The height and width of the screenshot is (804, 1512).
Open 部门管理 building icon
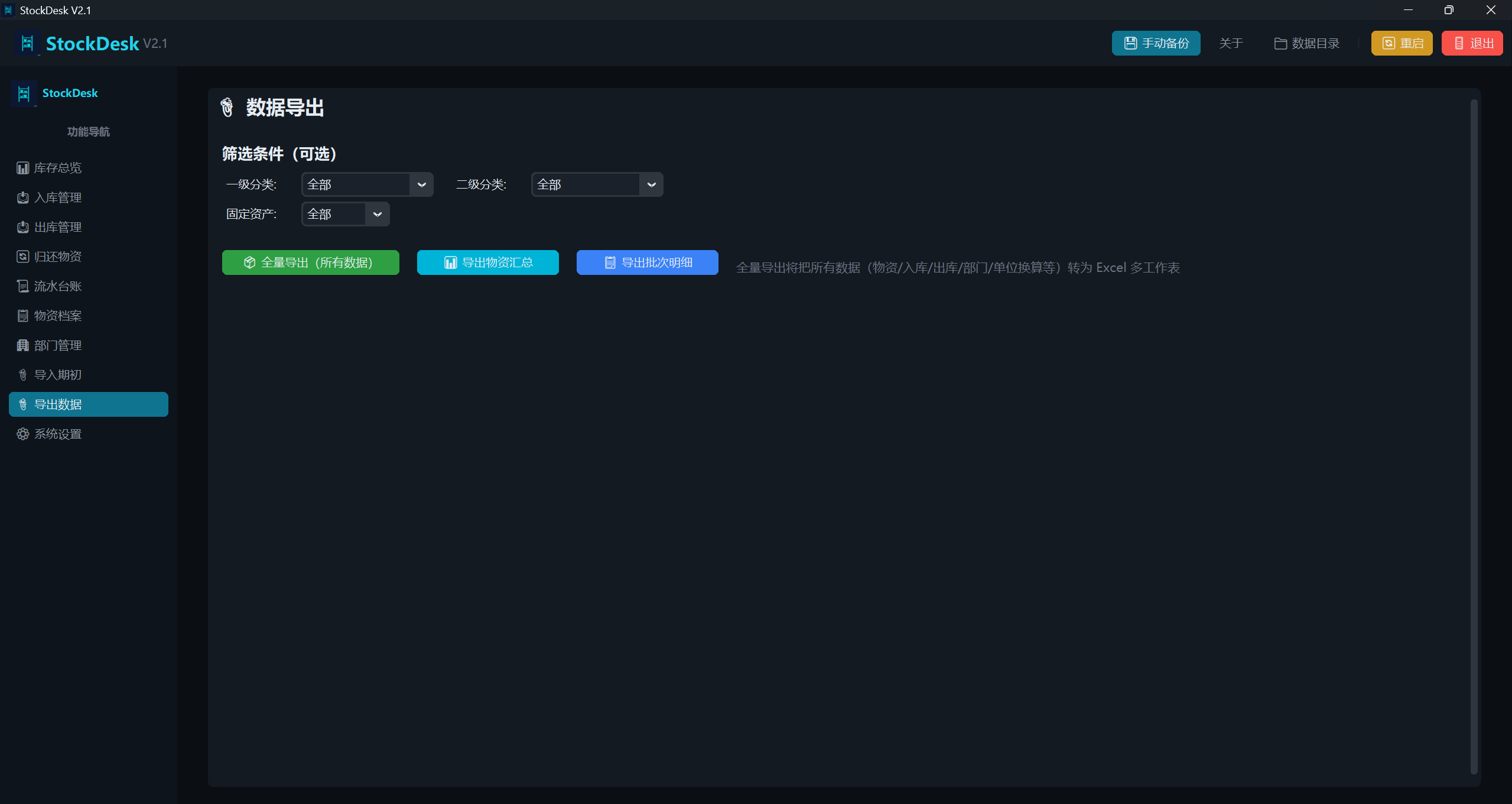pos(22,345)
